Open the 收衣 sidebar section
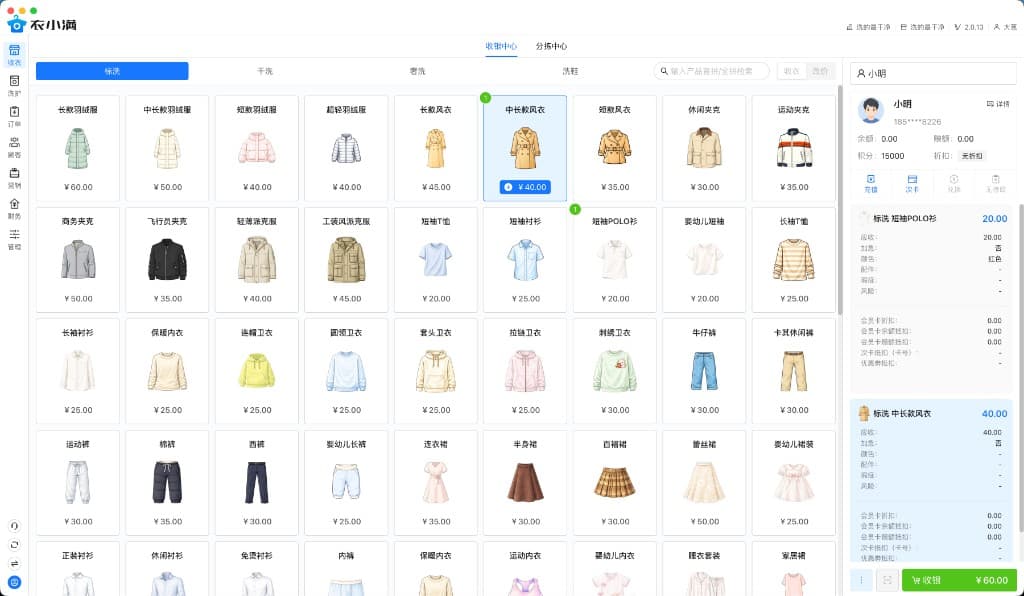The width and height of the screenshot is (1024, 596). click(14, 55)
